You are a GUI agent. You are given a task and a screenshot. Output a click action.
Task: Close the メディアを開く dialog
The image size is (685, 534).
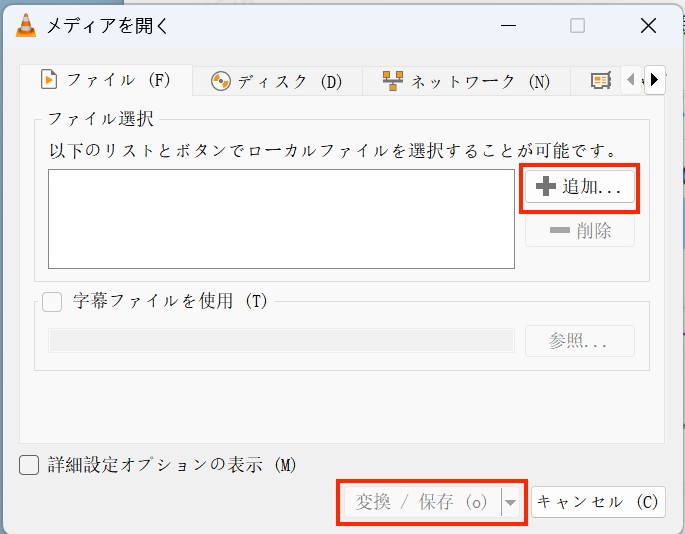pos(648,26)
